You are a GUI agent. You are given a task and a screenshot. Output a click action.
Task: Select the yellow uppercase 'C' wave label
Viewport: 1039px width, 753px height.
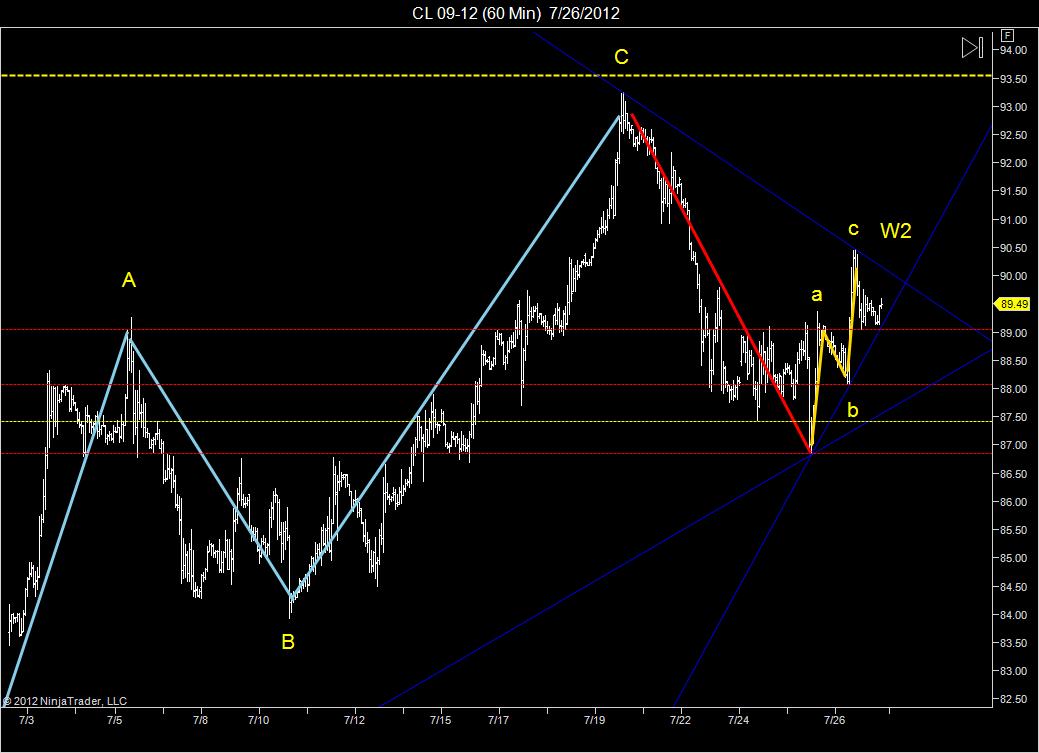point(621,57)
